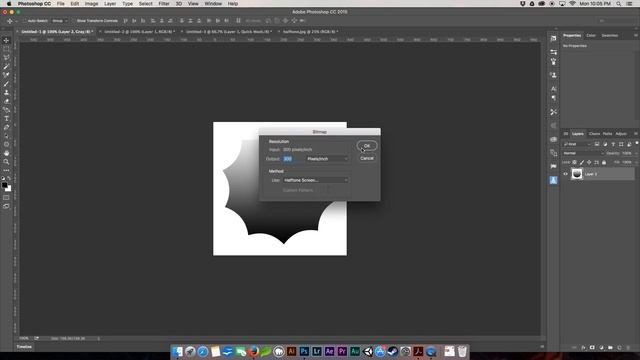Toggle visibility of Layer 2
The height and width of the screenshot is (360, 640).
(x=566, y=174)
